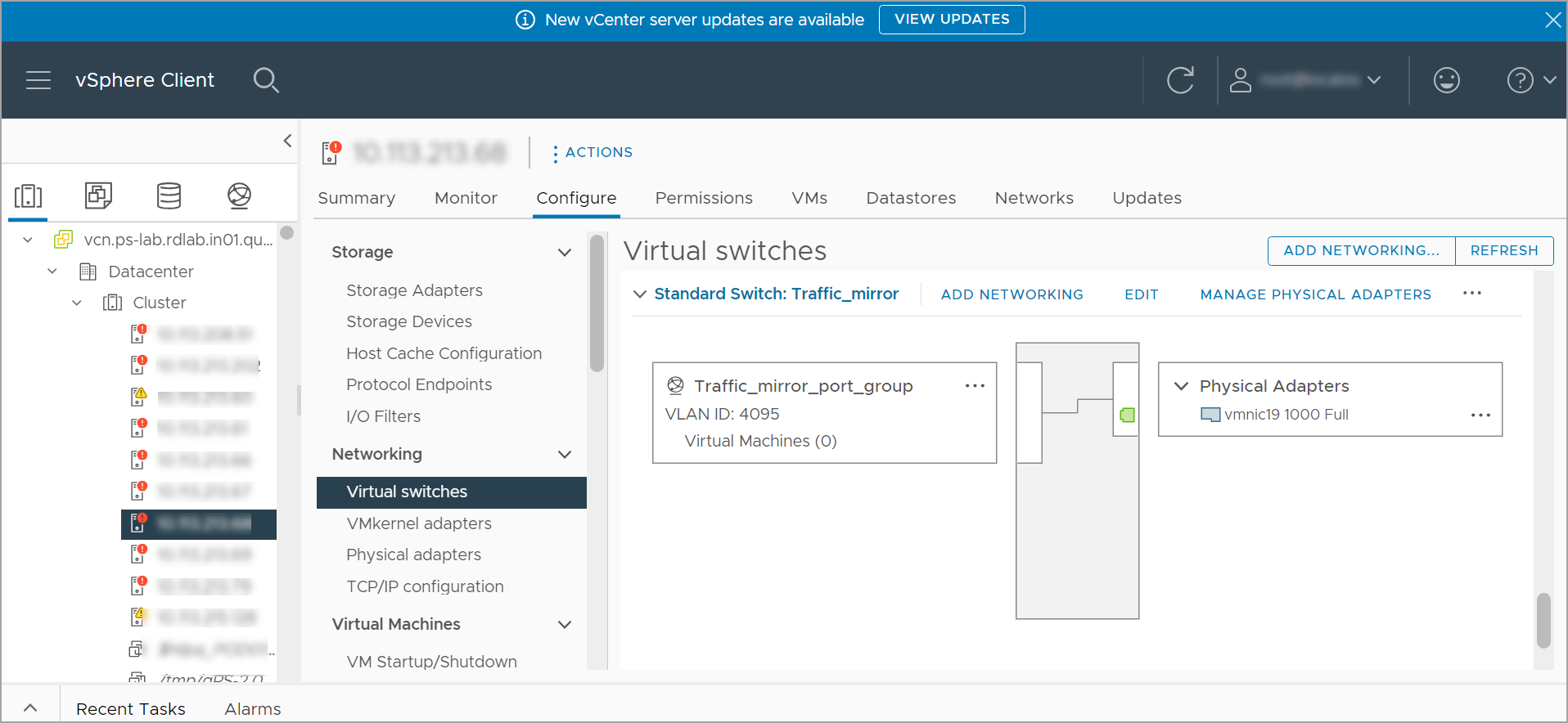Screen dimensions: 1568x723
Task: Click the info icon in update banner
Action: pos(525,20)
